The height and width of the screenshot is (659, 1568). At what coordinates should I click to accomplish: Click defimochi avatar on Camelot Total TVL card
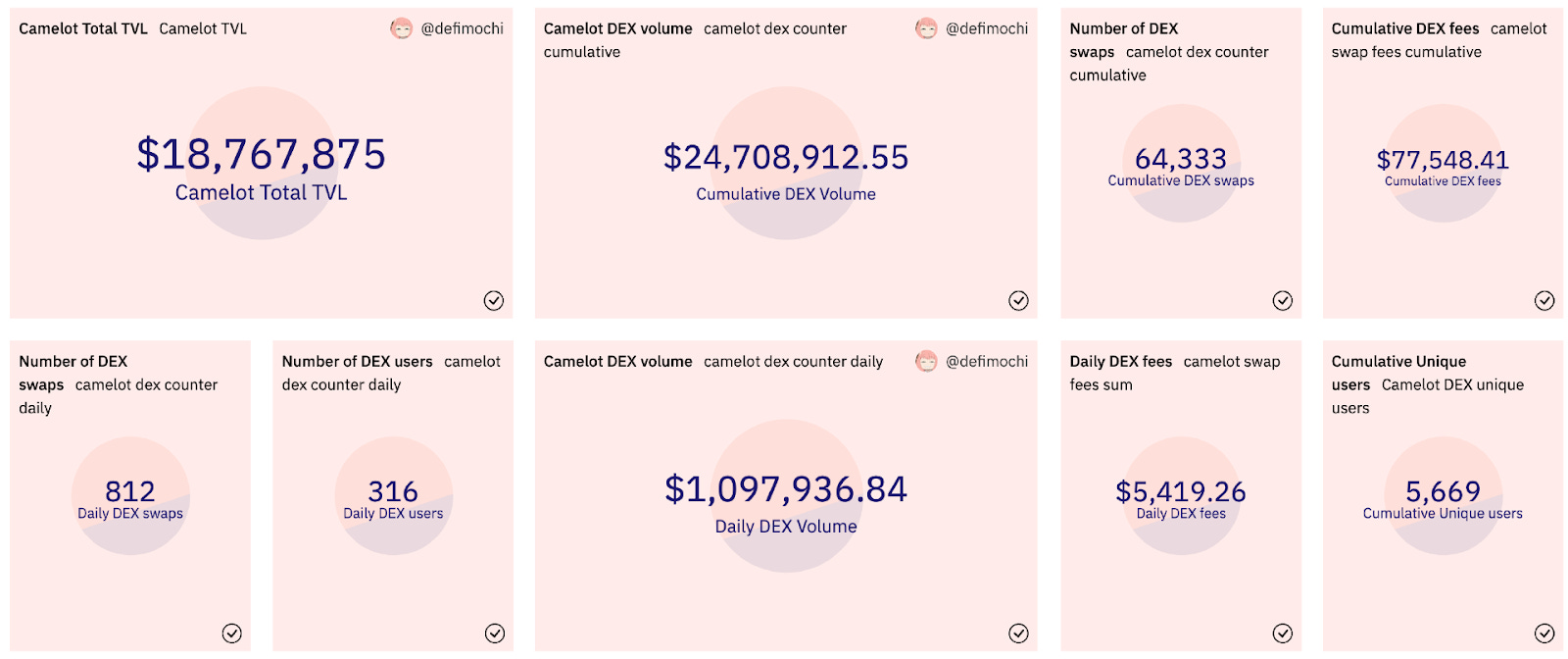tap(401, 29)
